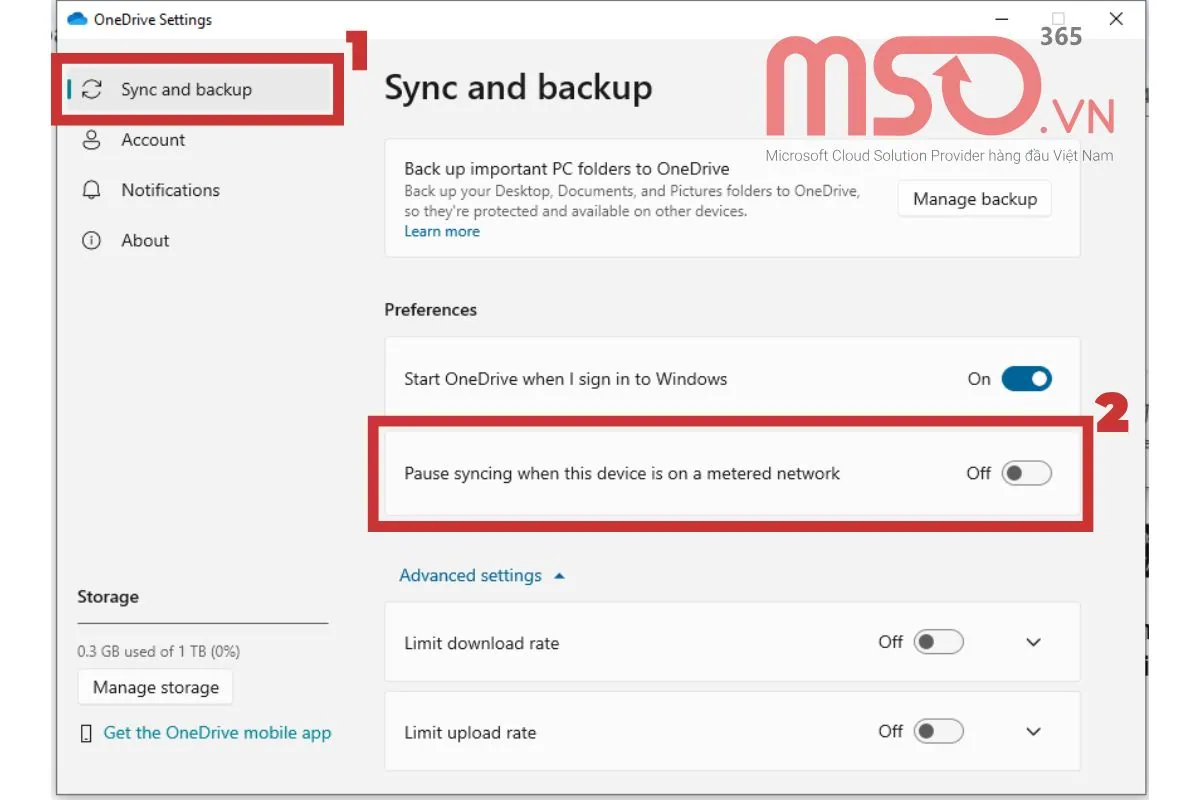Viewport: 1200px width, 800px height.
Task: Click the OneDrive cloud icon in title bar
Action: point(77,20)
